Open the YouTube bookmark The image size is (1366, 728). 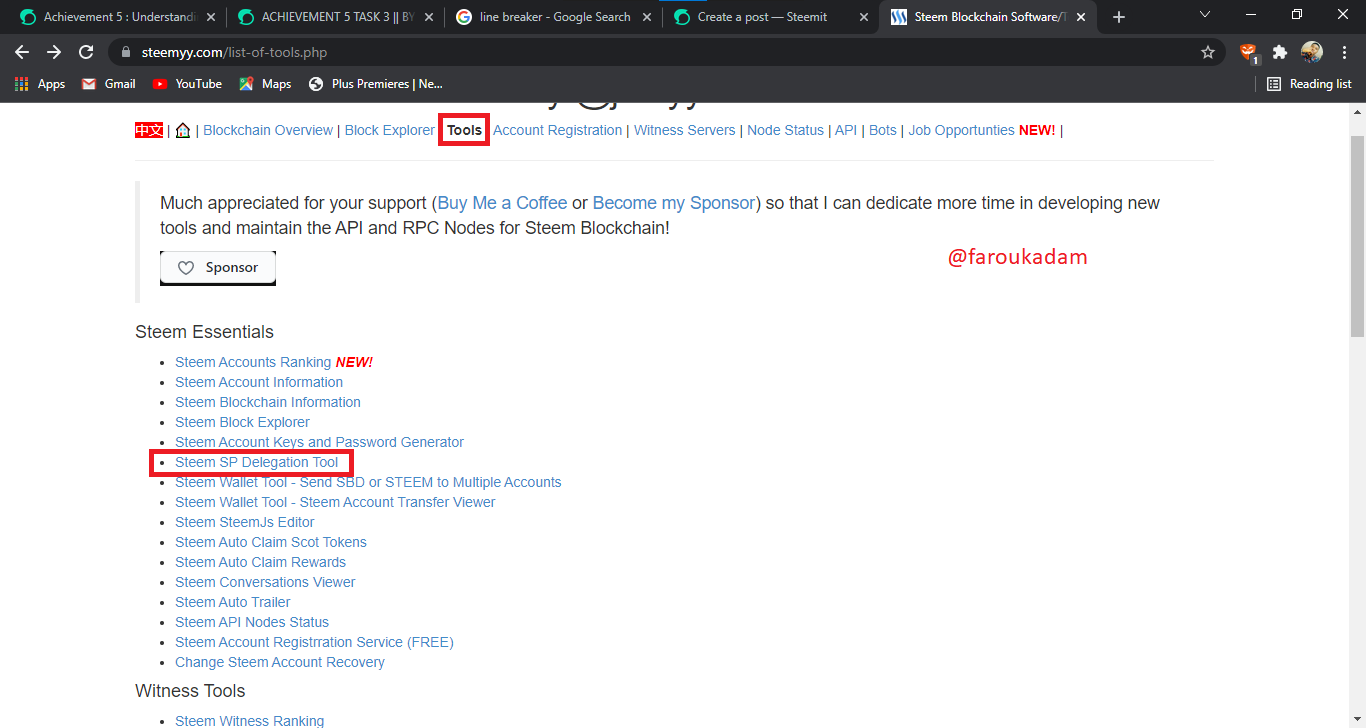[187, 84]
